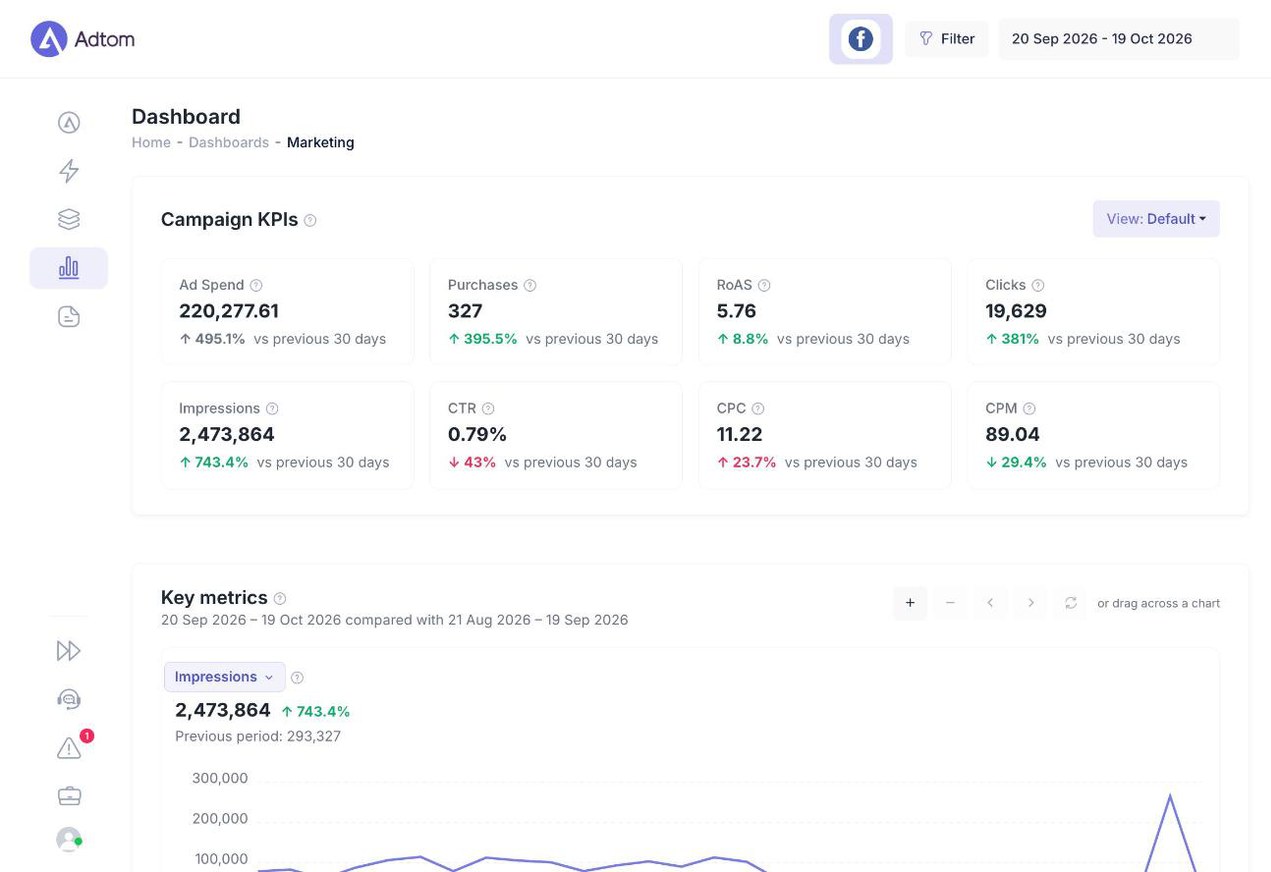Click help icon next to Ad Spend
This screenshot has width=1271, height=872.
[x=256, y=285]
